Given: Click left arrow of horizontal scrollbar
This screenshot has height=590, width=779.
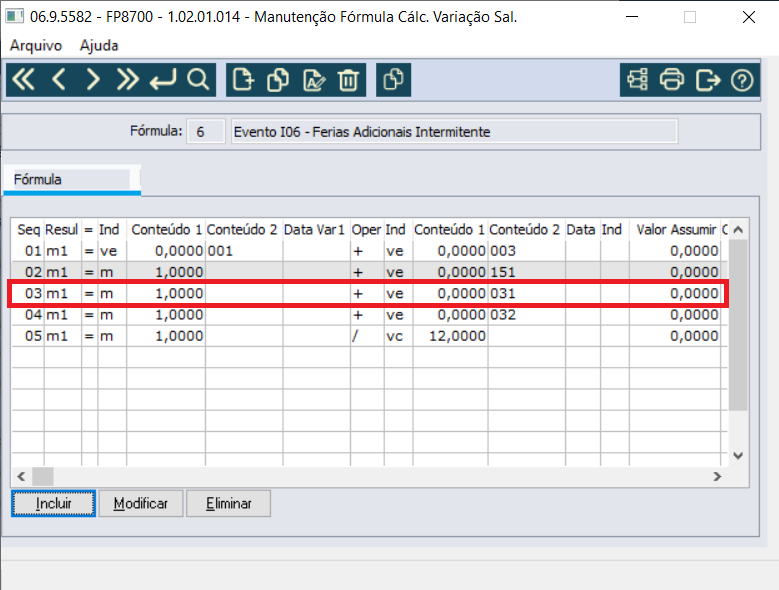Looking at the screenshot, I should 21,477.
